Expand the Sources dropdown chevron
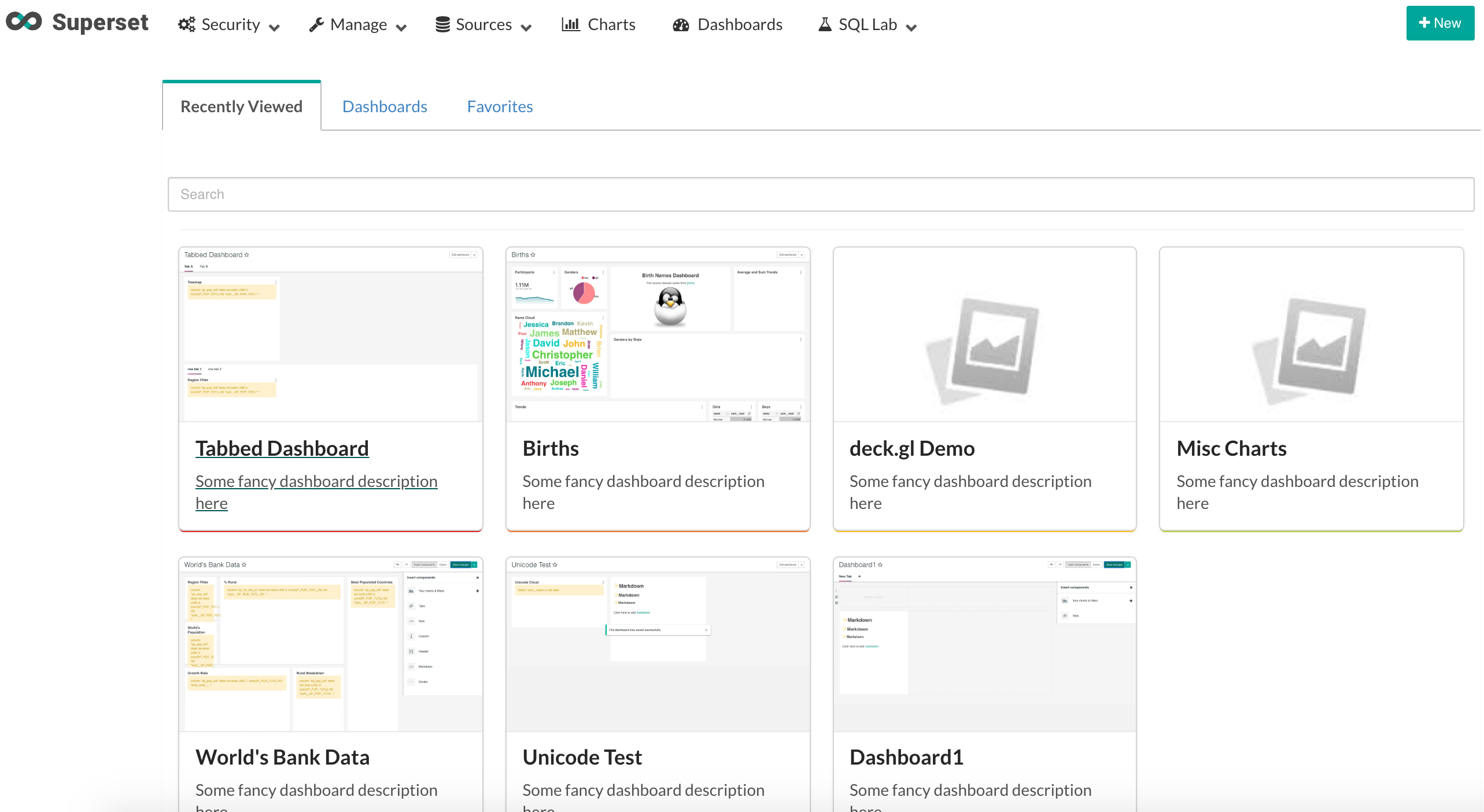Viewport: 1484px width, 812px height. point(526,27)
